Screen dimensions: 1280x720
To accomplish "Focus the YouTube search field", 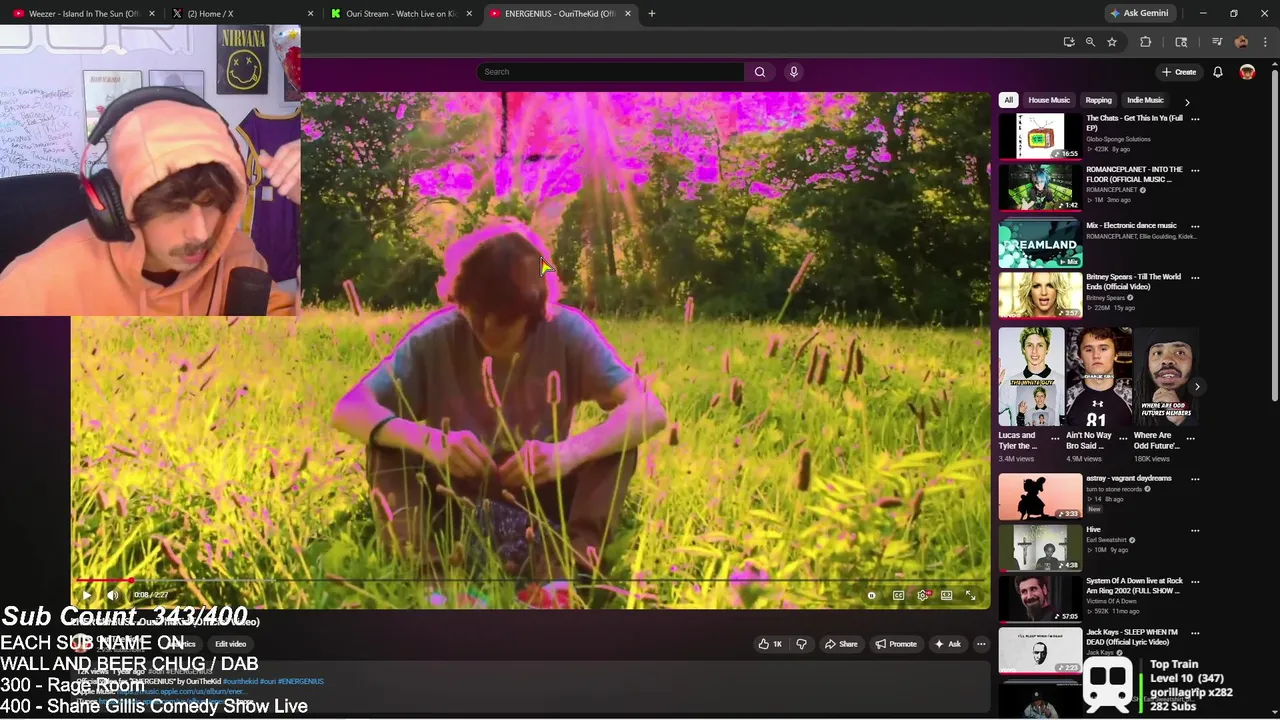I will click(x=610, y=72).
